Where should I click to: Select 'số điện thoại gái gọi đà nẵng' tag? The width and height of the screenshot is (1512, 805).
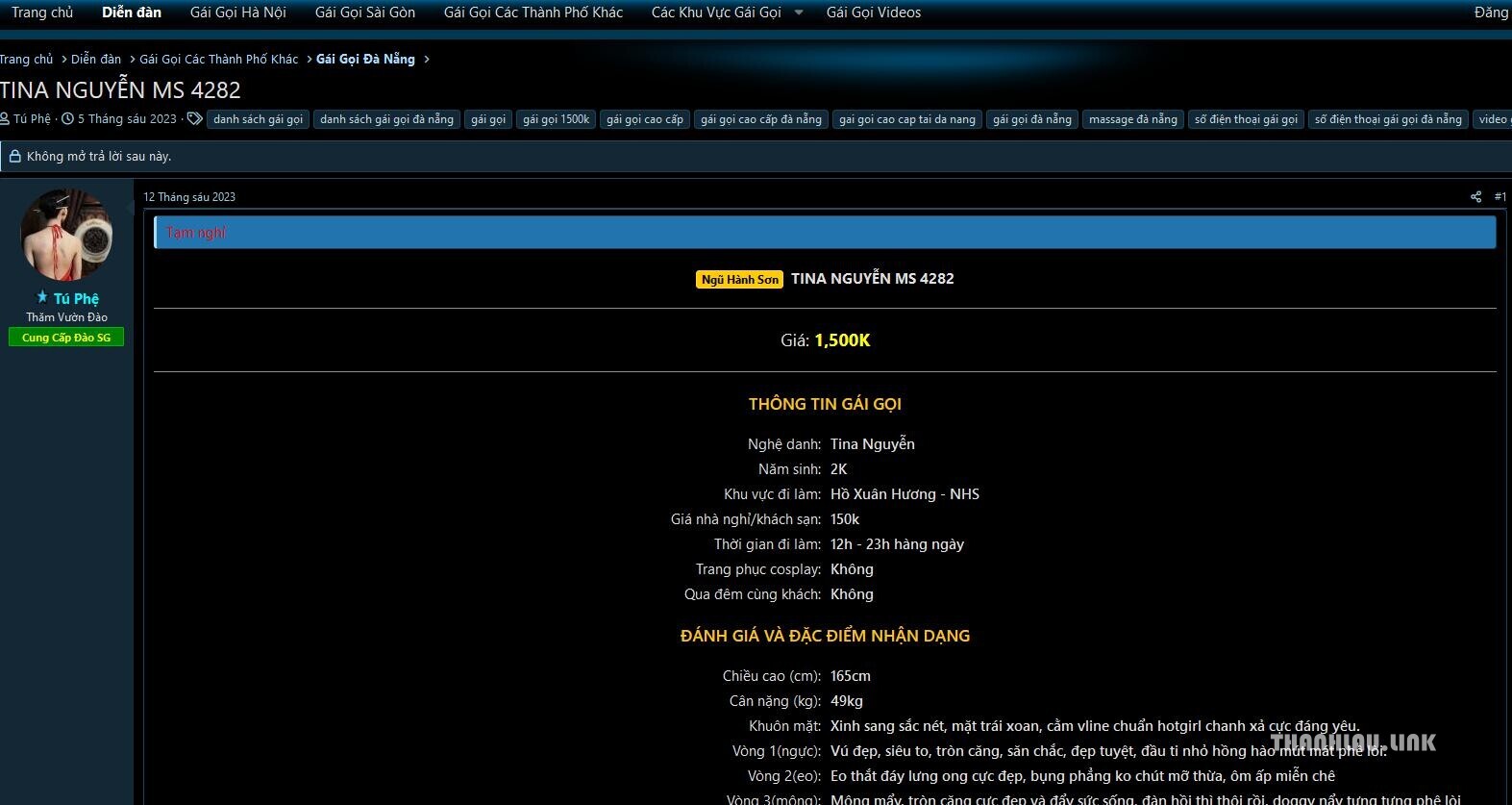[x=1388, y=119]
